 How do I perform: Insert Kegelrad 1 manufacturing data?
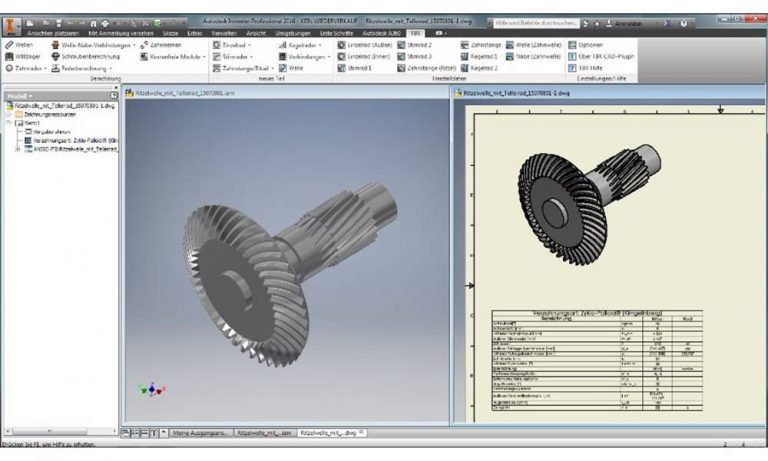(x=479, y=56)
